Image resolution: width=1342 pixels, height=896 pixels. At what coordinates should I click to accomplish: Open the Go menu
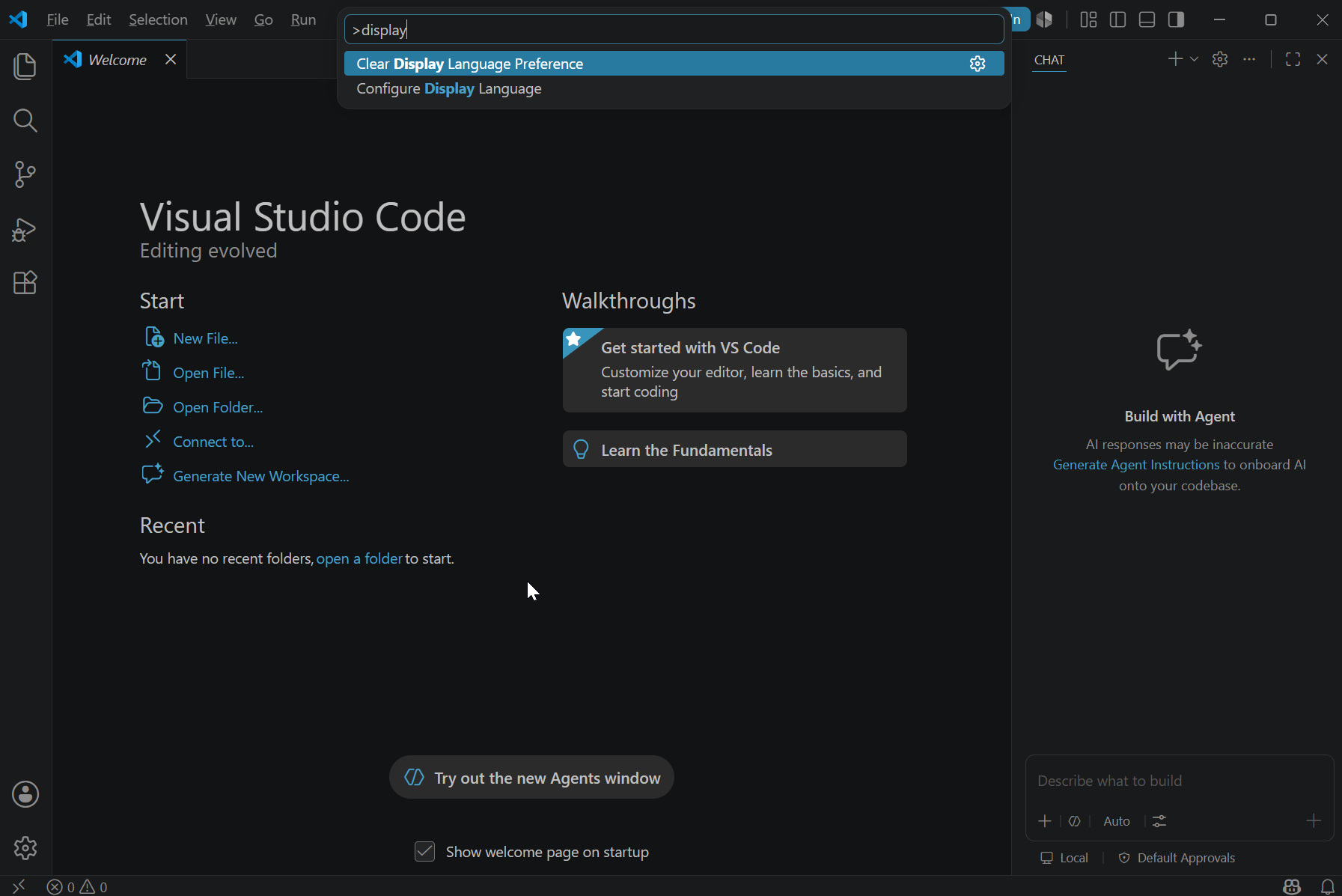click(x=263, y=19)
